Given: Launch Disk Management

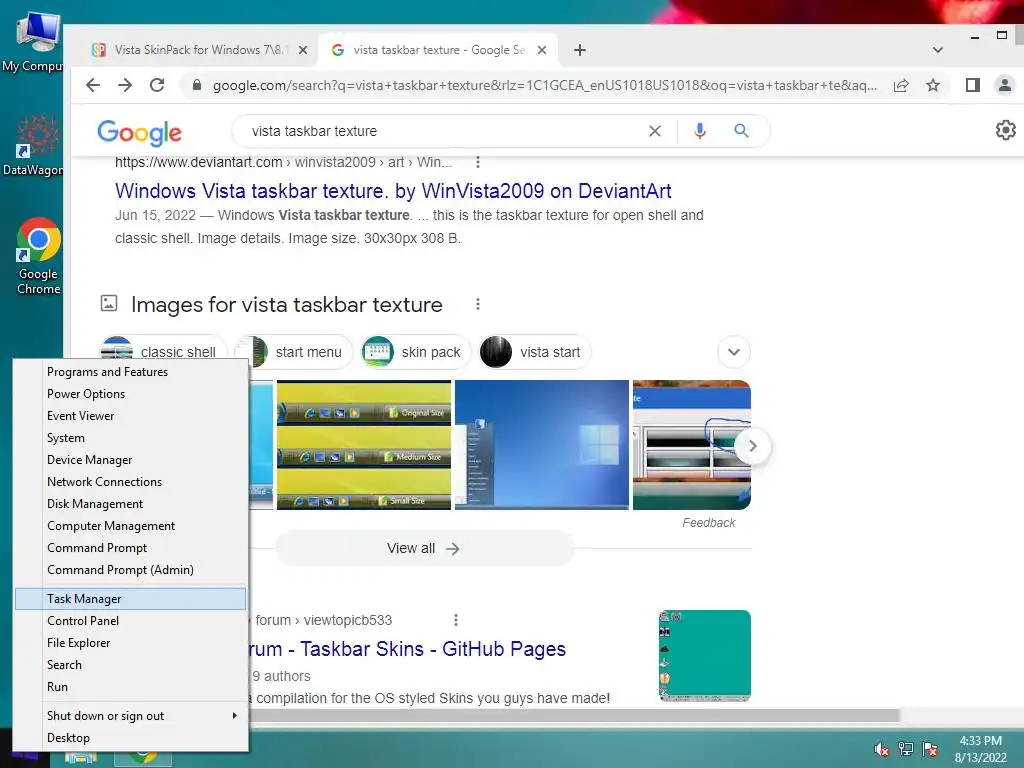Looking at the screenshot, I should [131, 504].
